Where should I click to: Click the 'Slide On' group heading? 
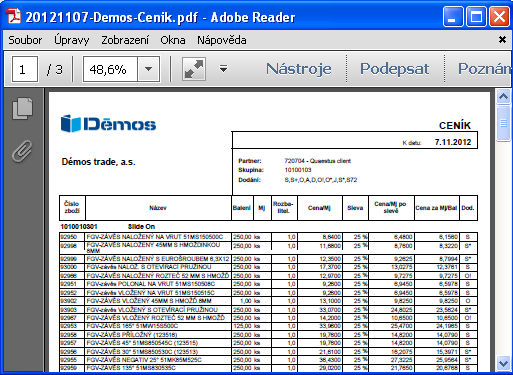click(x=141, y=227)
